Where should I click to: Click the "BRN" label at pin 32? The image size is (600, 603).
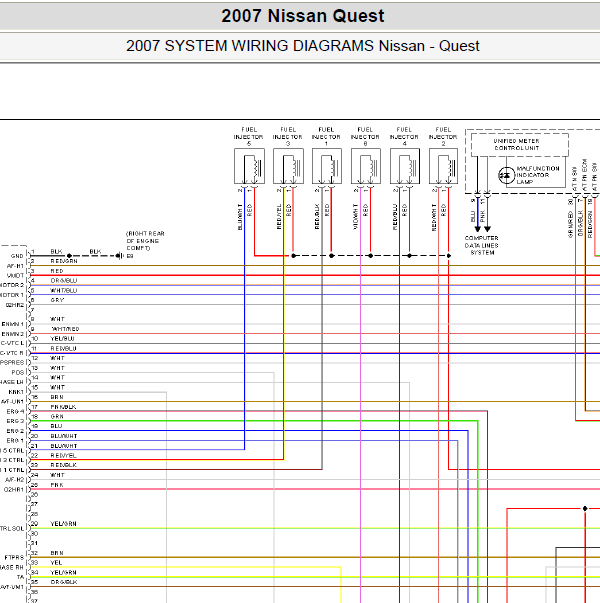coord(57,553)
